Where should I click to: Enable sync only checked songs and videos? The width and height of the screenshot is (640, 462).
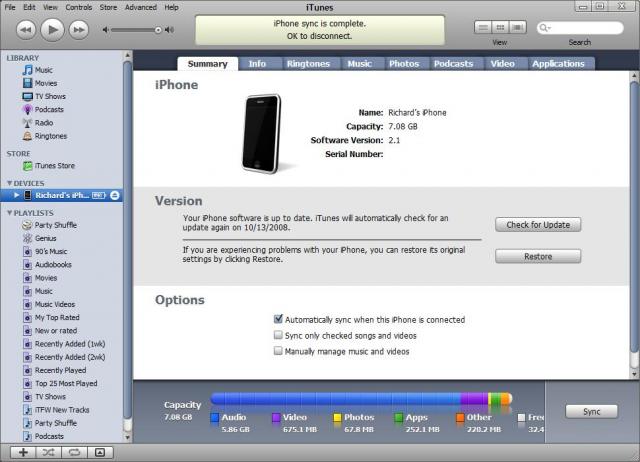tap(278, 335)
